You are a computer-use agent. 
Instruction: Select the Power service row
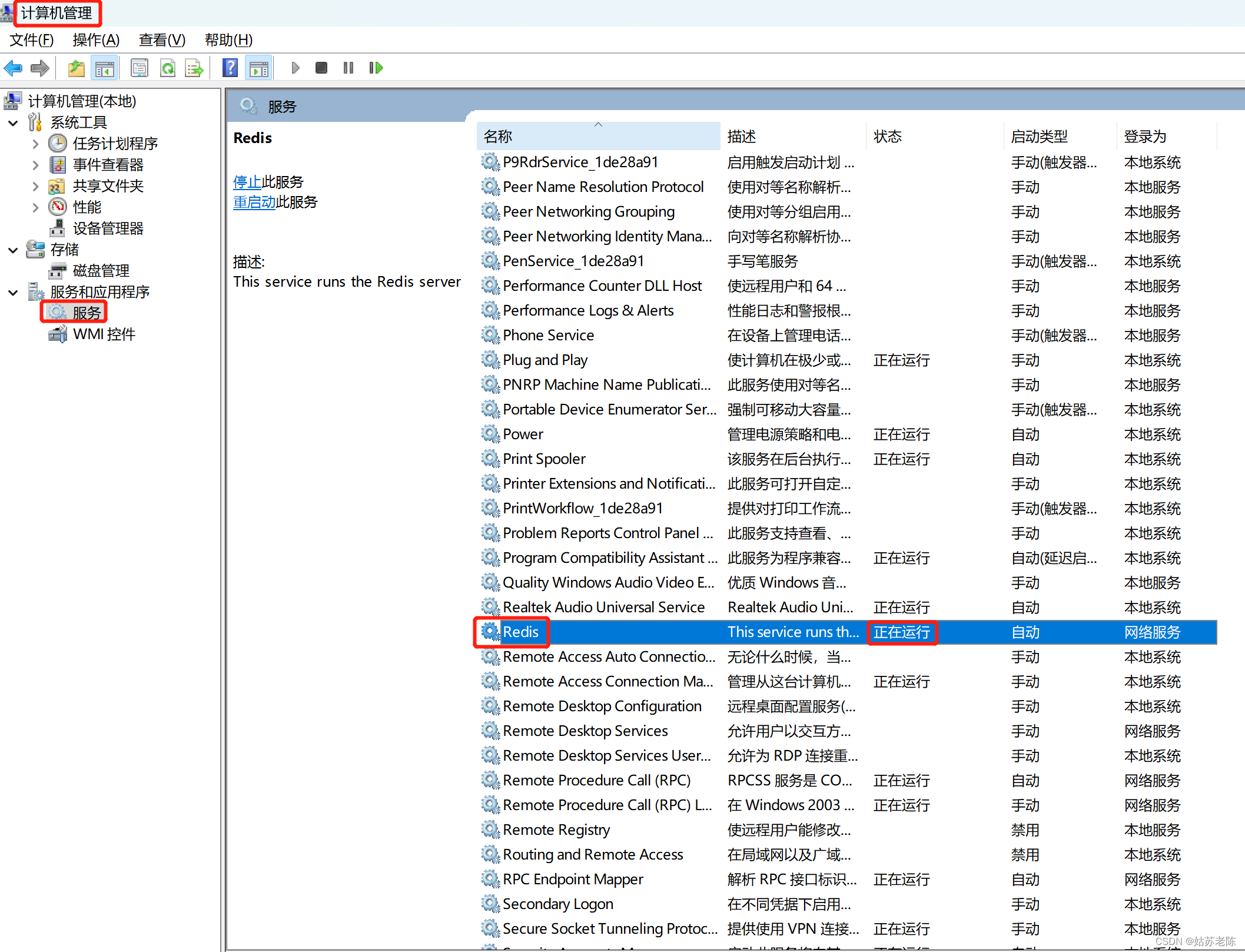click(846, 434)
